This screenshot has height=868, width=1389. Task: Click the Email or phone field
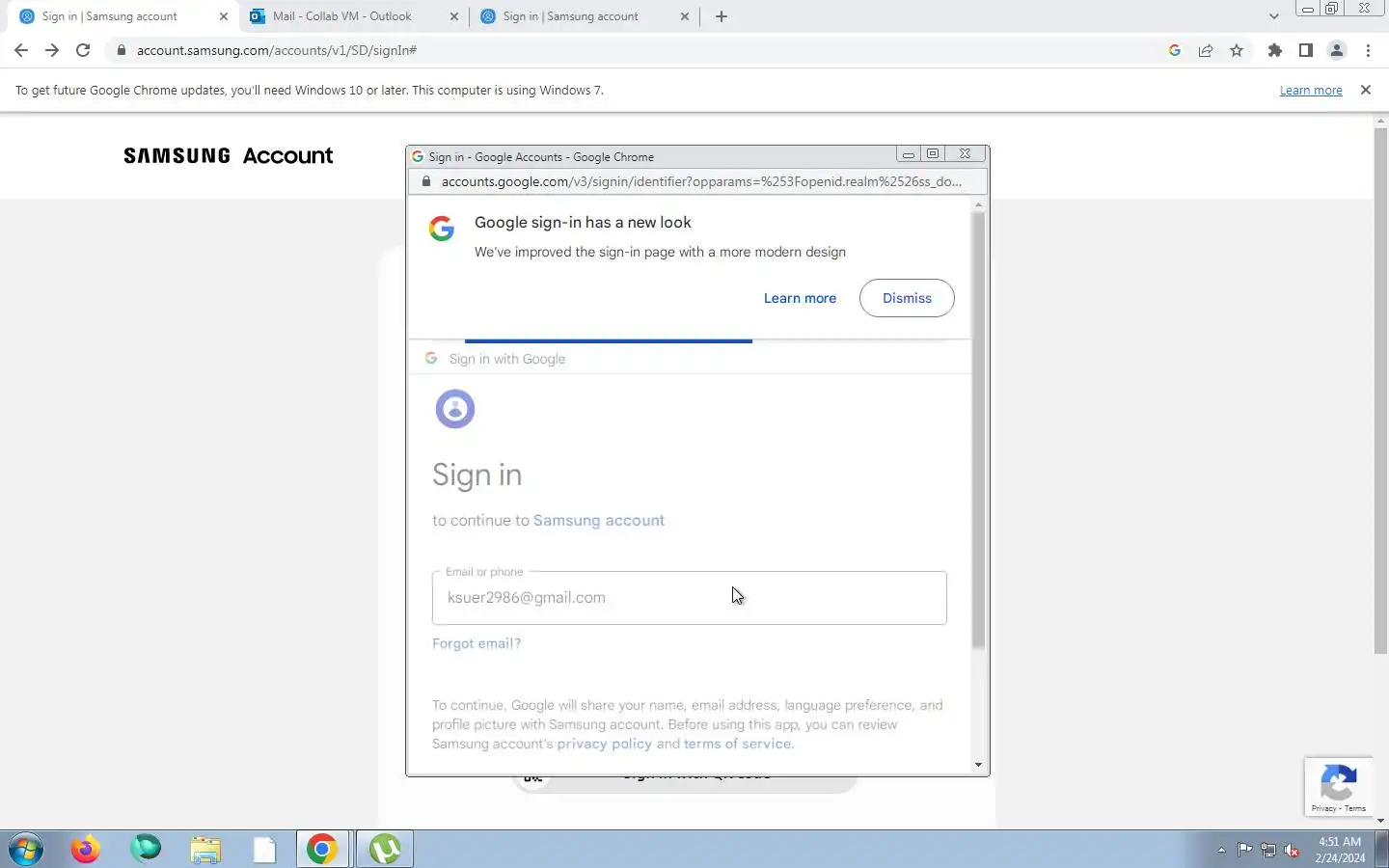coord(689,598)
